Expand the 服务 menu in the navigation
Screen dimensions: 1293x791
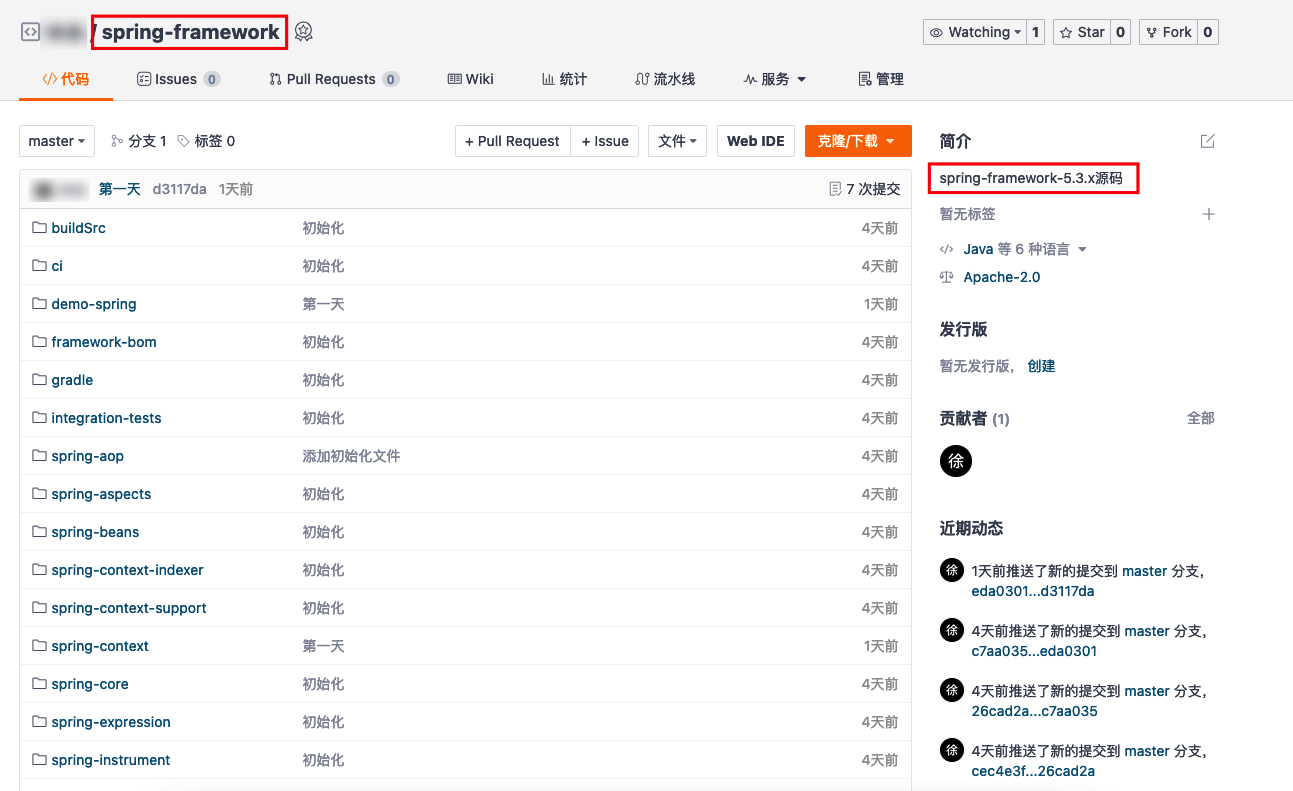775,79
